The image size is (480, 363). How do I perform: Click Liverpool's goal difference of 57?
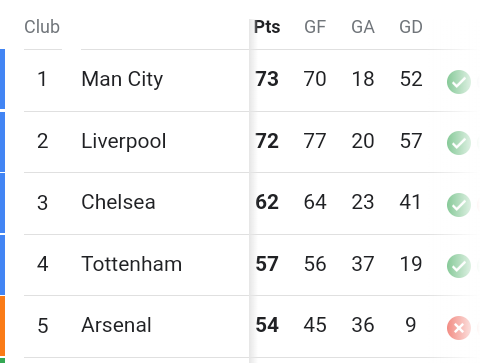pos(411,141)
